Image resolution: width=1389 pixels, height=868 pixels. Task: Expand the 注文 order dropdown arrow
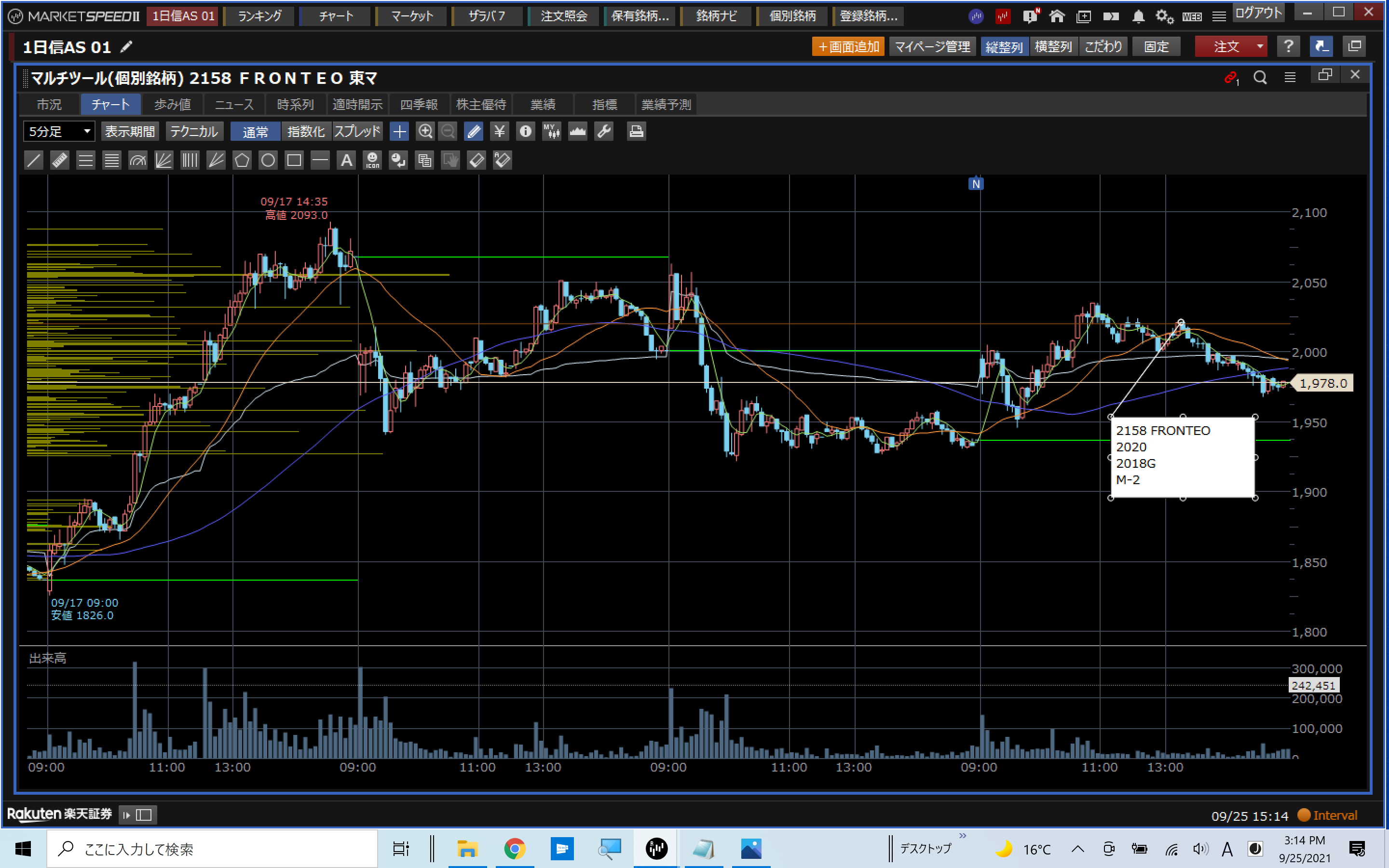pyautogui.click(x=1259, y=46)
